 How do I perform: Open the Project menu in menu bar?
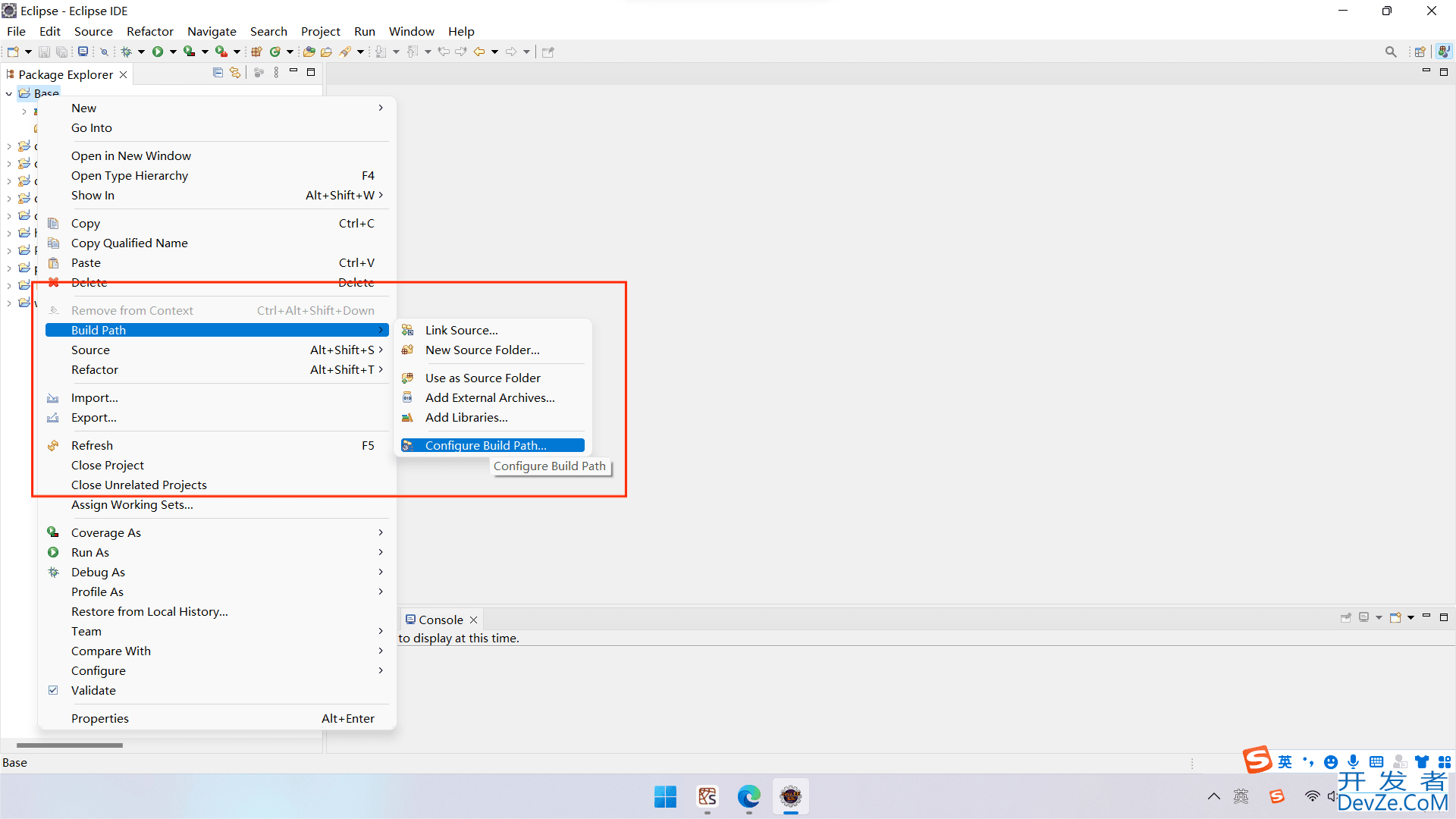click(x=320, y=31)
